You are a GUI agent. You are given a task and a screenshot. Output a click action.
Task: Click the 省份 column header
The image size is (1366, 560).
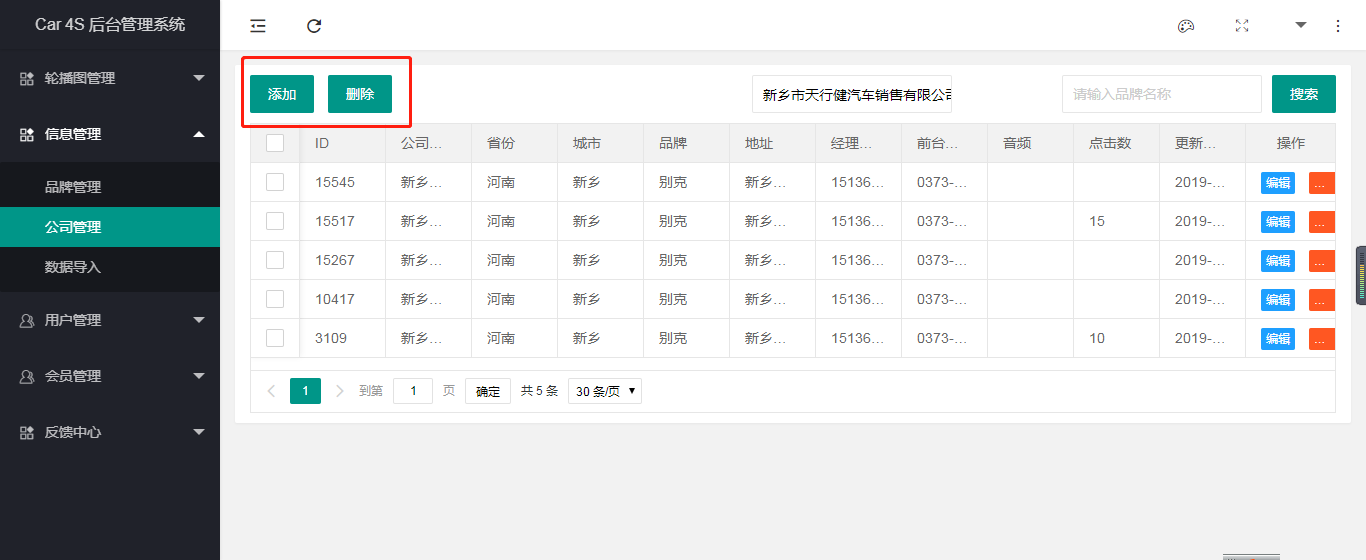[x=515, y=143]
